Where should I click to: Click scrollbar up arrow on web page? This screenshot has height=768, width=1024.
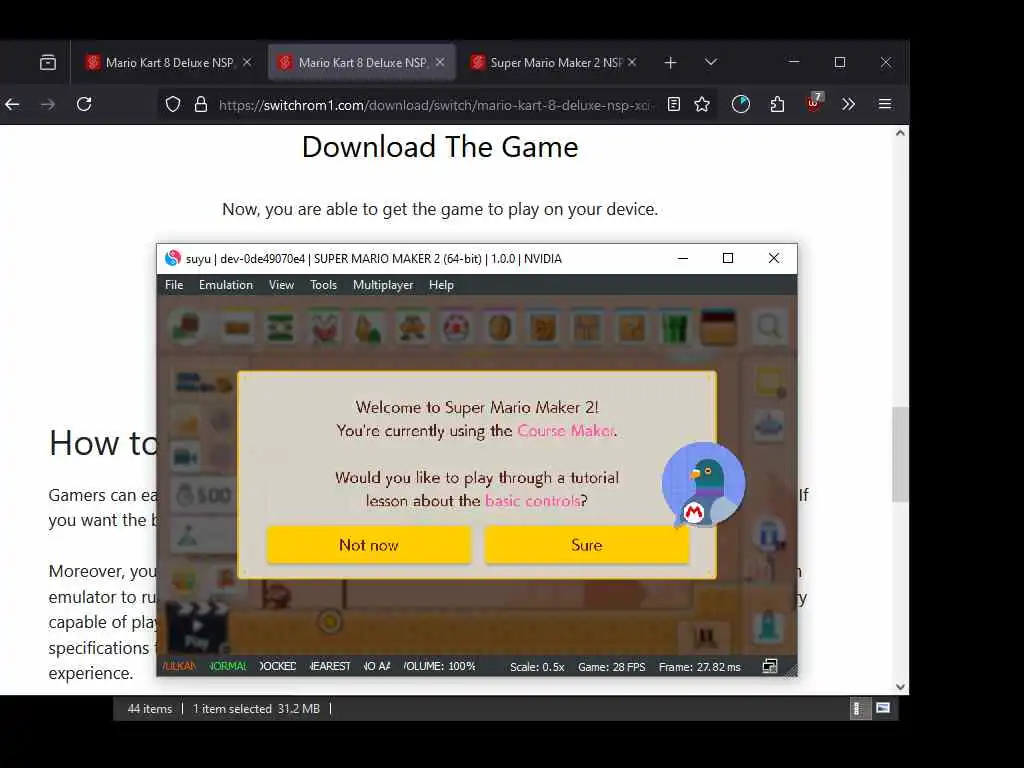tap(901, 133)
